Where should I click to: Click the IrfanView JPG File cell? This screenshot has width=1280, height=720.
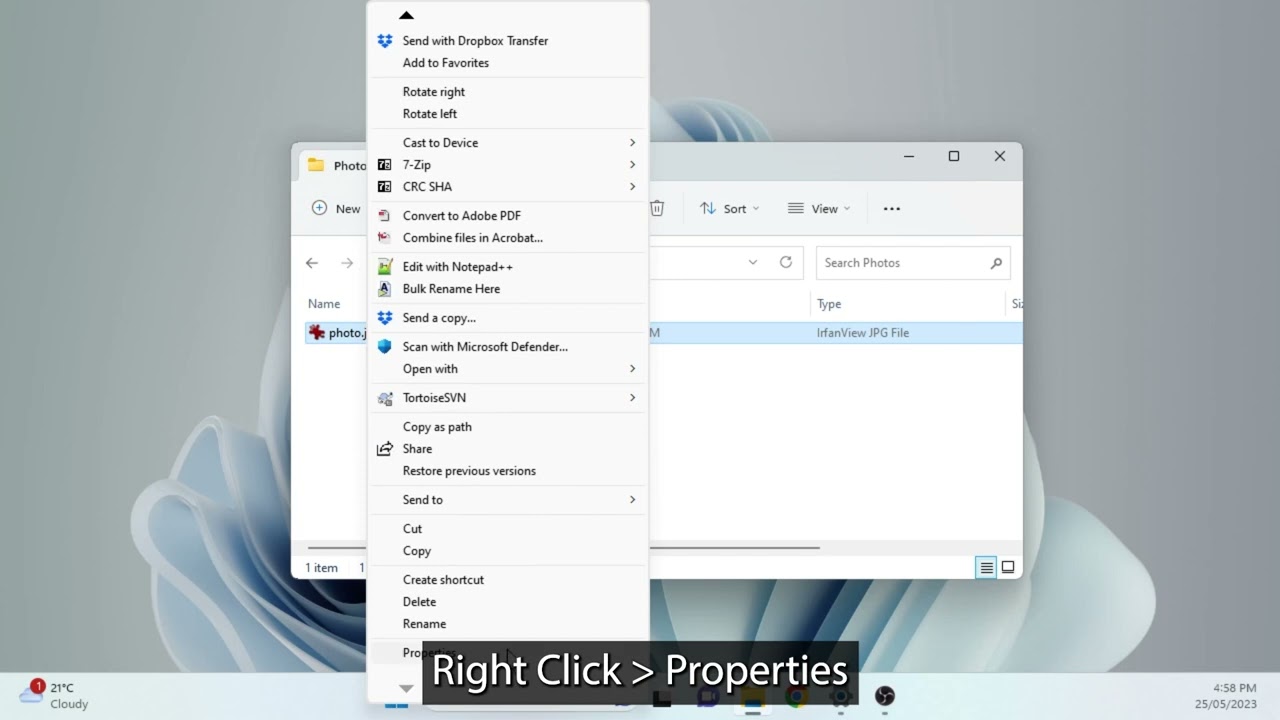click(863, 333)
